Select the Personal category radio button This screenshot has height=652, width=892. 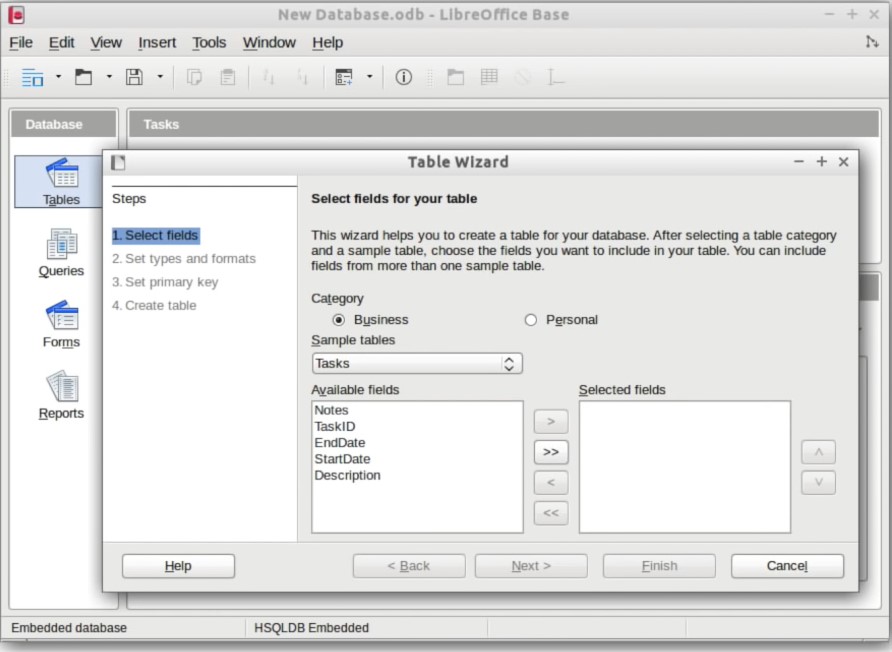(531, 320)
